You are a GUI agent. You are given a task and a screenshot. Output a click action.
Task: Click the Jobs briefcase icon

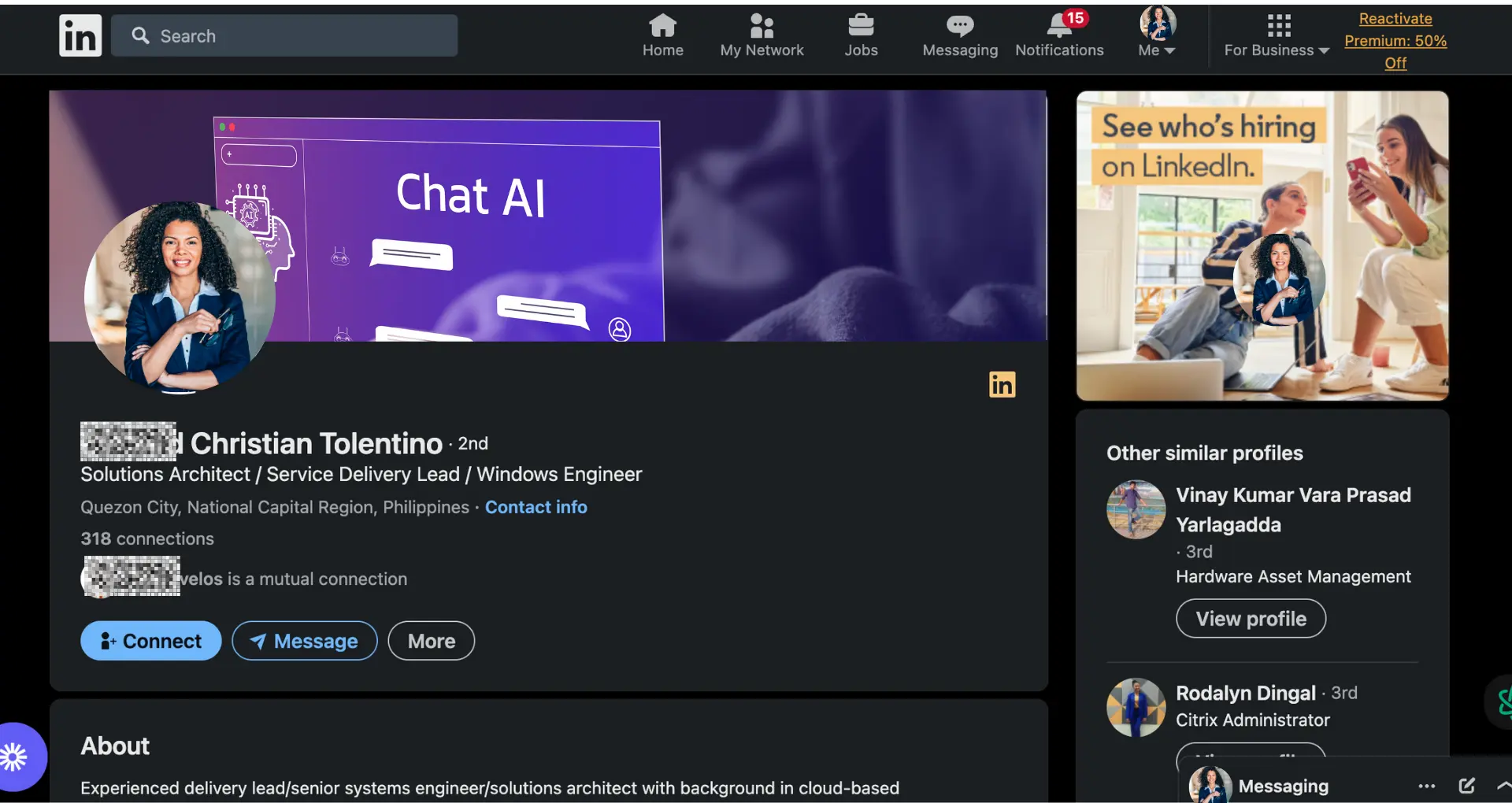pyautogui.click(x=861, y=26)
